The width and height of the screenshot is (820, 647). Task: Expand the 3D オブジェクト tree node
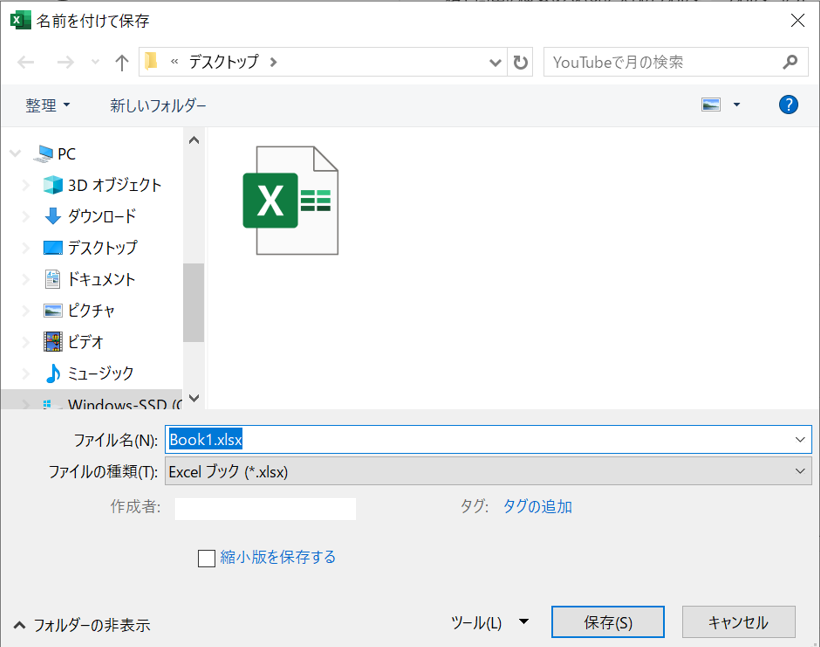[27, 185]
